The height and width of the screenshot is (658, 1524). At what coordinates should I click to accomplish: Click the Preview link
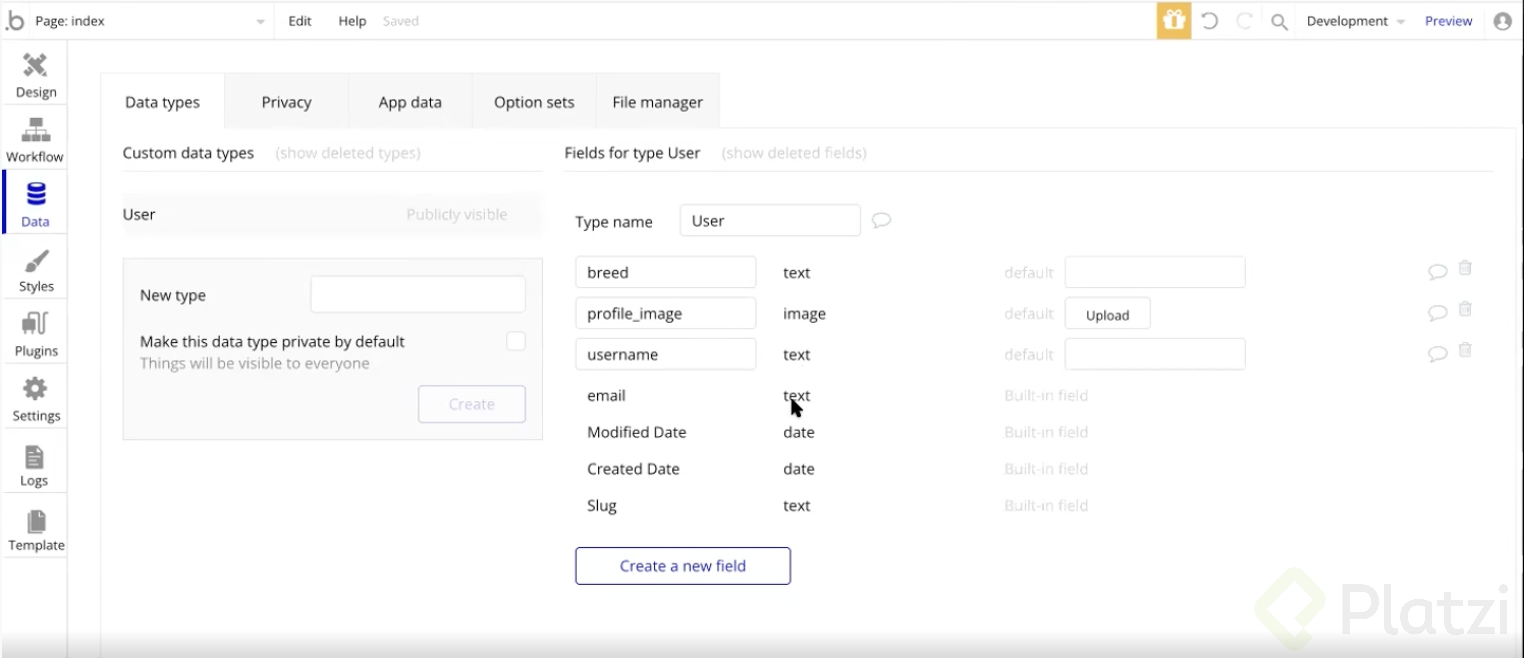point(1448,21)
